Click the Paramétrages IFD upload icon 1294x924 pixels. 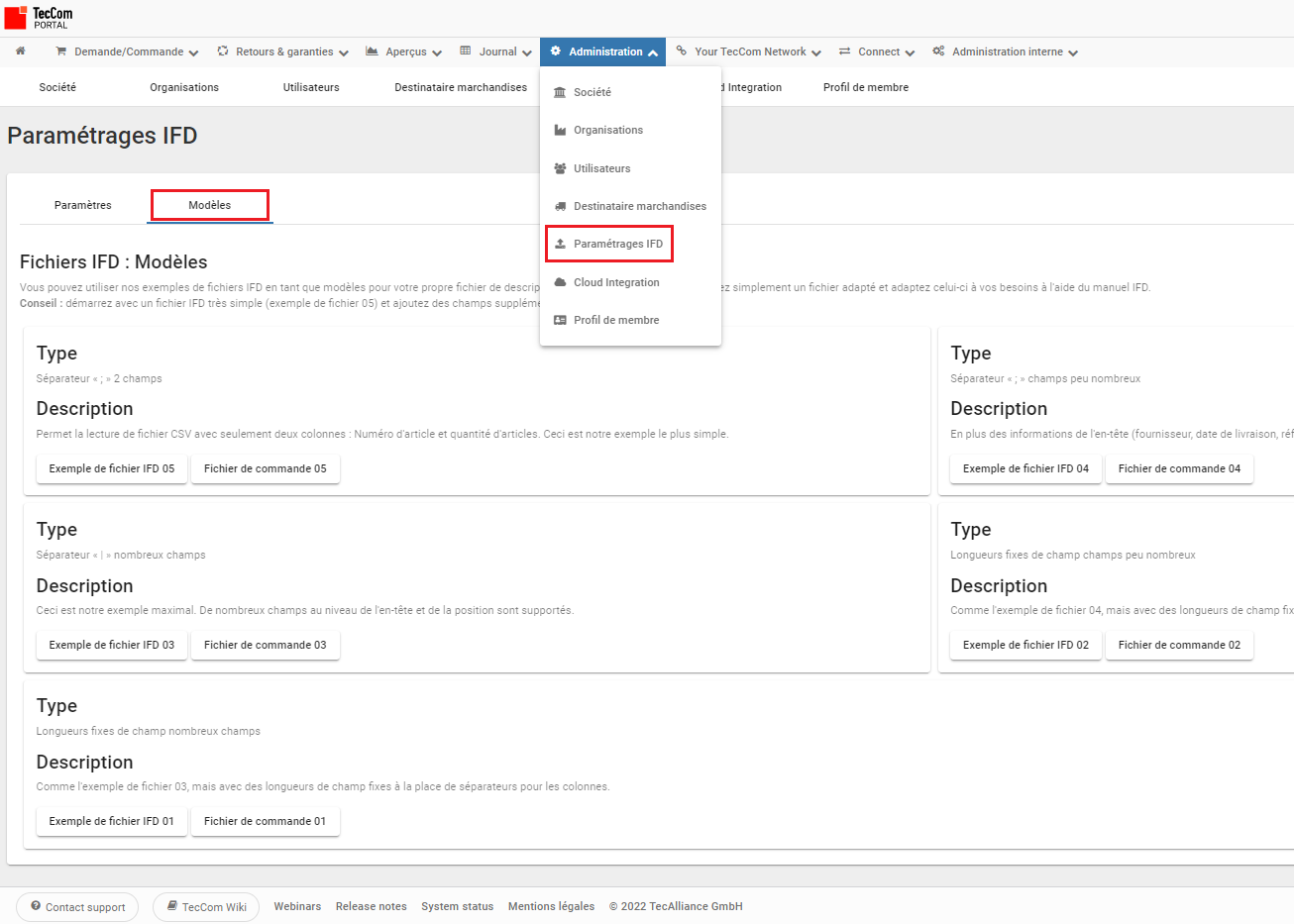[x=560, y=244]
